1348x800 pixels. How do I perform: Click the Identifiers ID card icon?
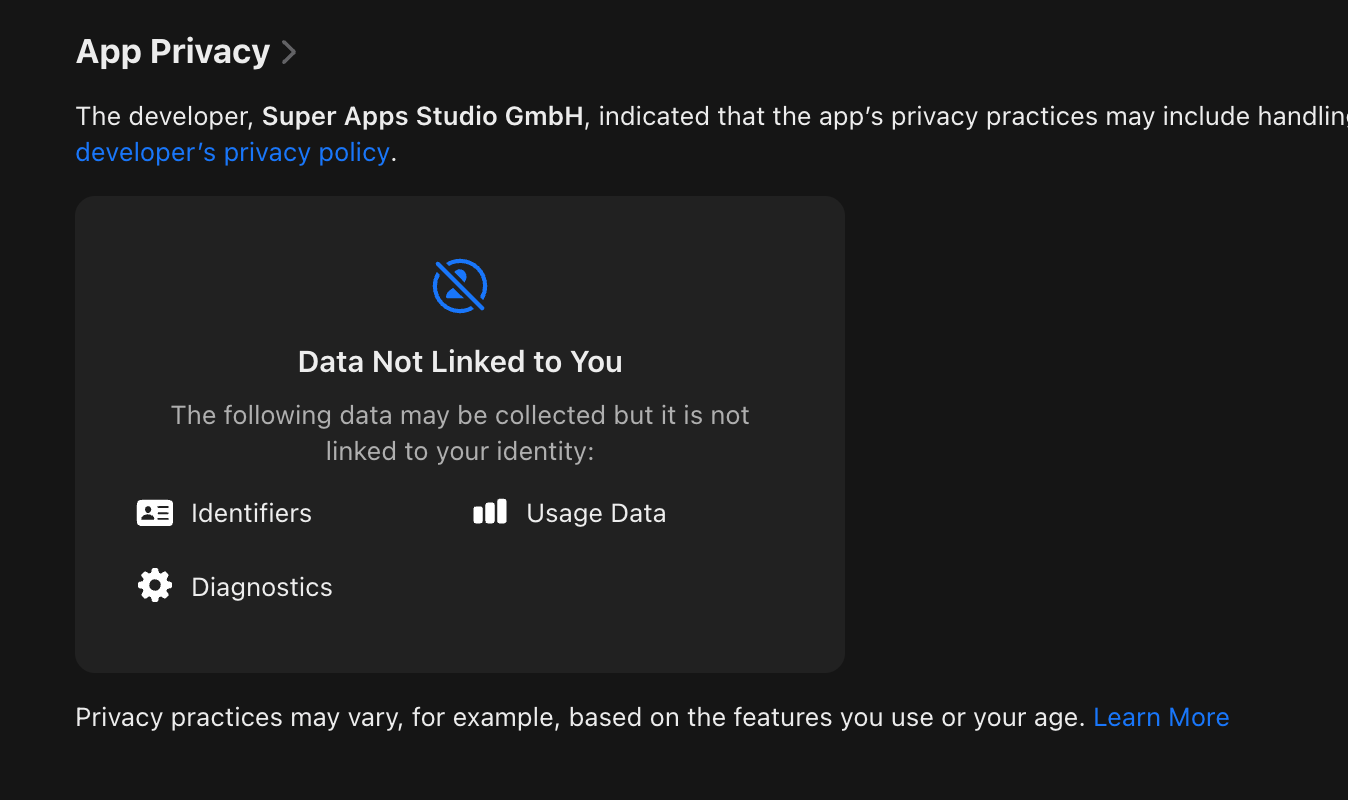155,513
